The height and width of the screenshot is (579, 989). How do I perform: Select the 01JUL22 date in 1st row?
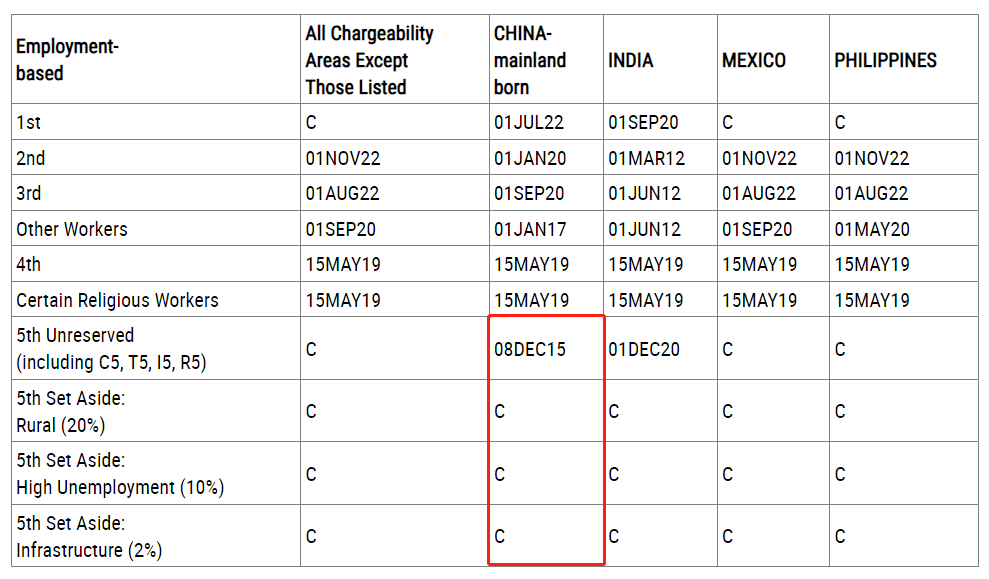pyautogui.click(x=529, y=122)
